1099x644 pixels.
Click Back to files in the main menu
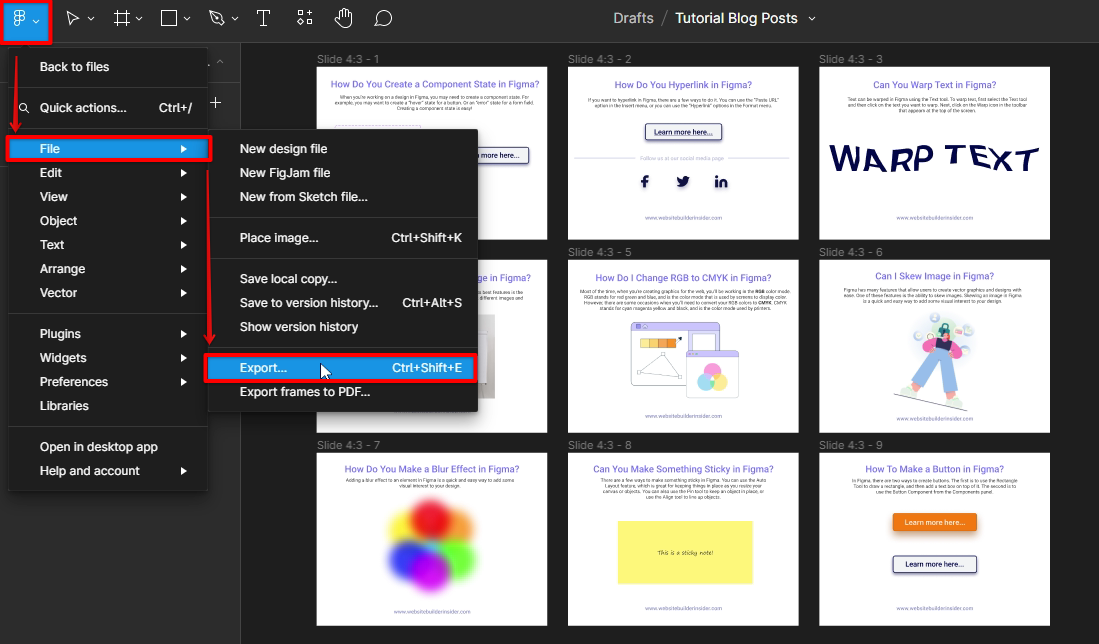74,67
